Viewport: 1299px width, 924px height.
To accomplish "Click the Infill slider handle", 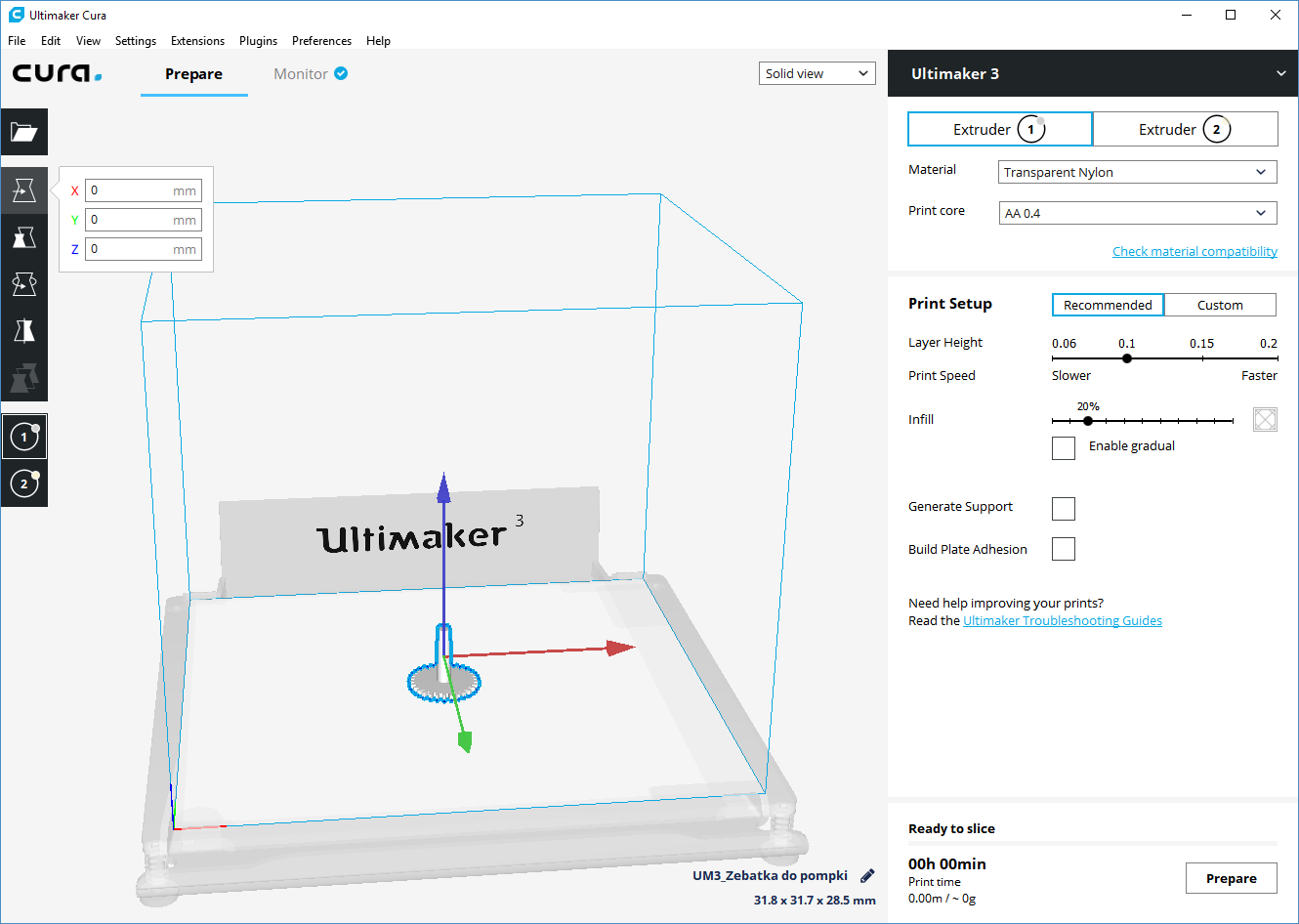I will [1088, 421].
